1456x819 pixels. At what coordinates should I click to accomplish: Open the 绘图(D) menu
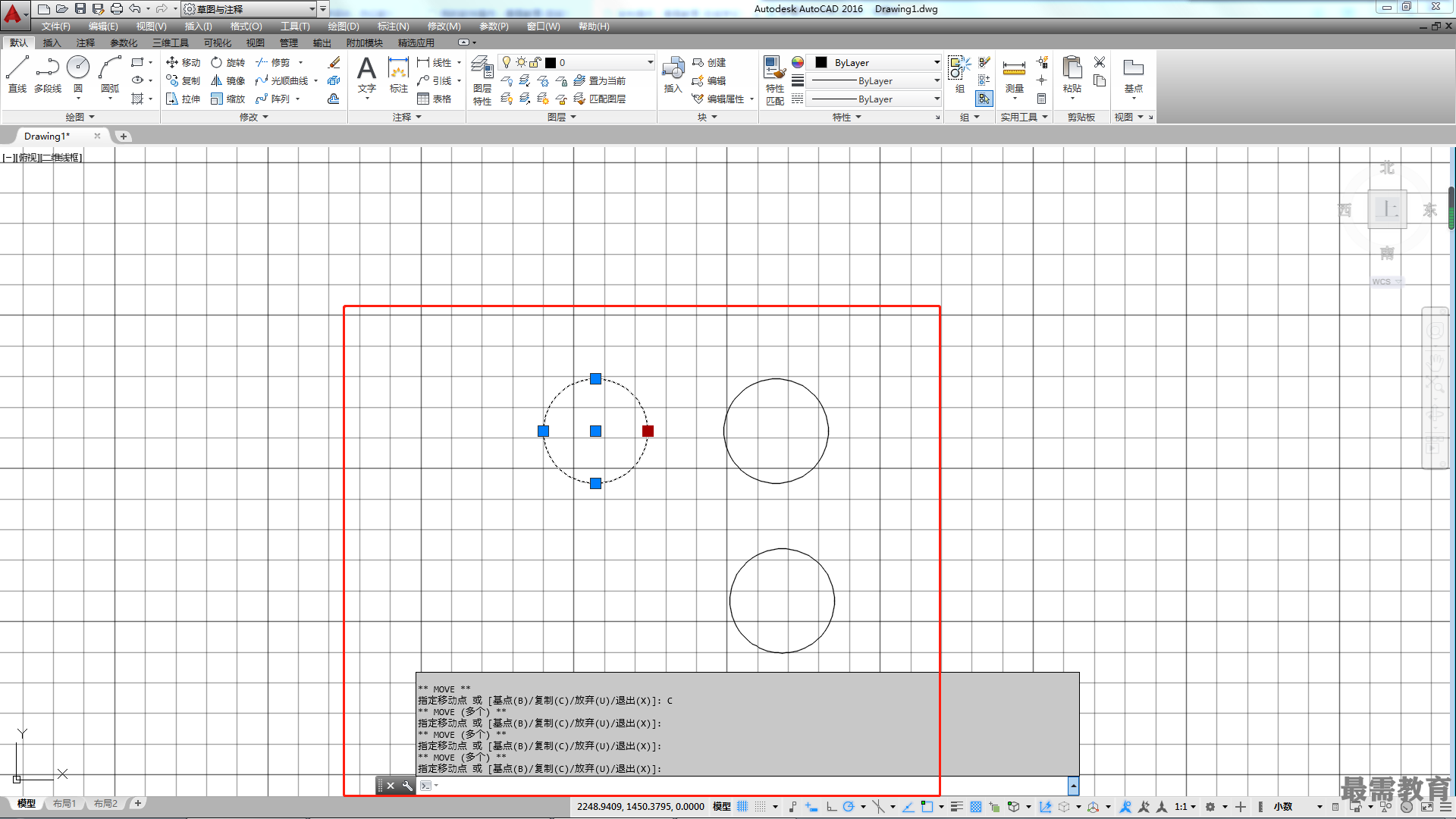point(343,27)
